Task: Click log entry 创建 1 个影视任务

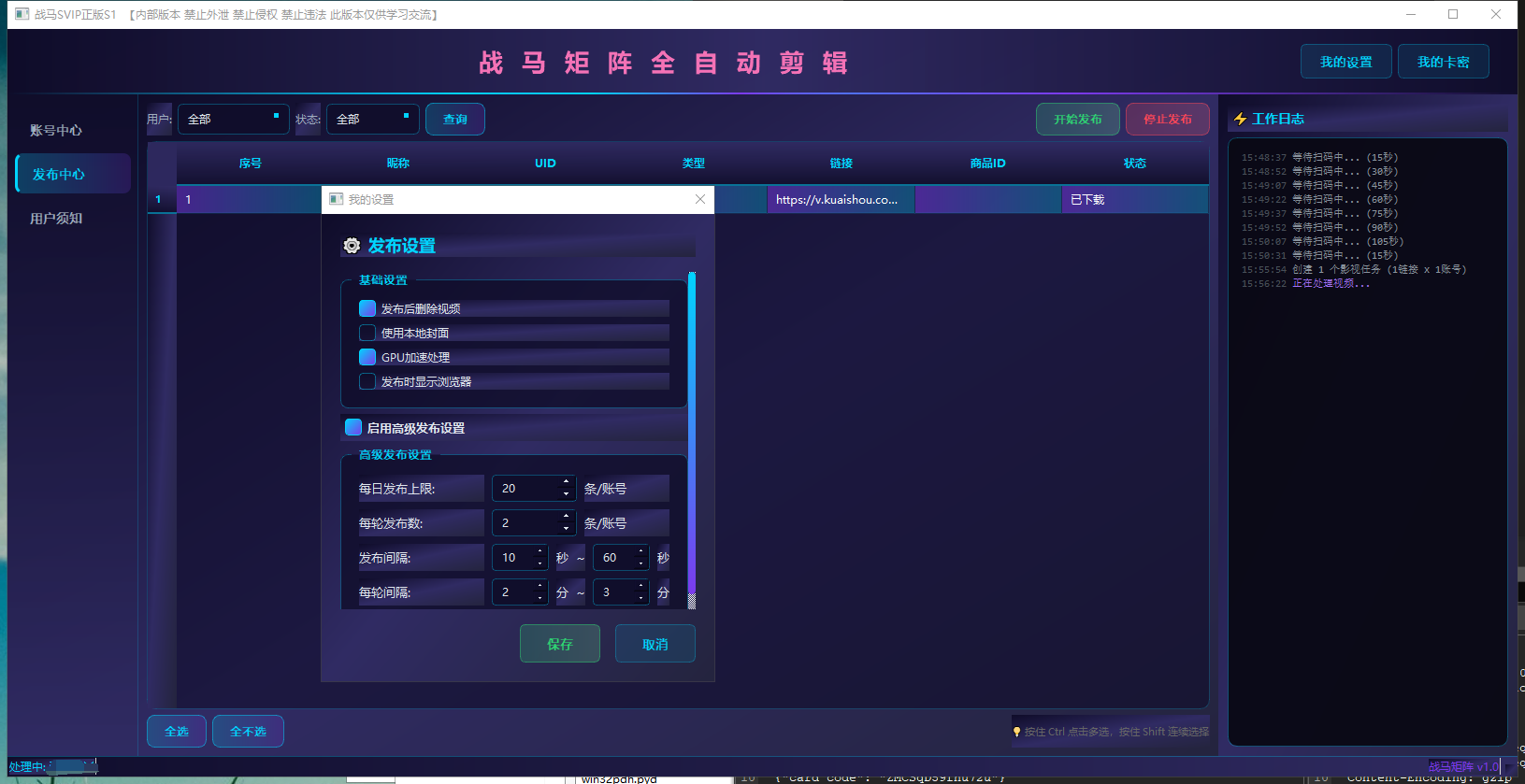Action: [x=1378, y=269]
